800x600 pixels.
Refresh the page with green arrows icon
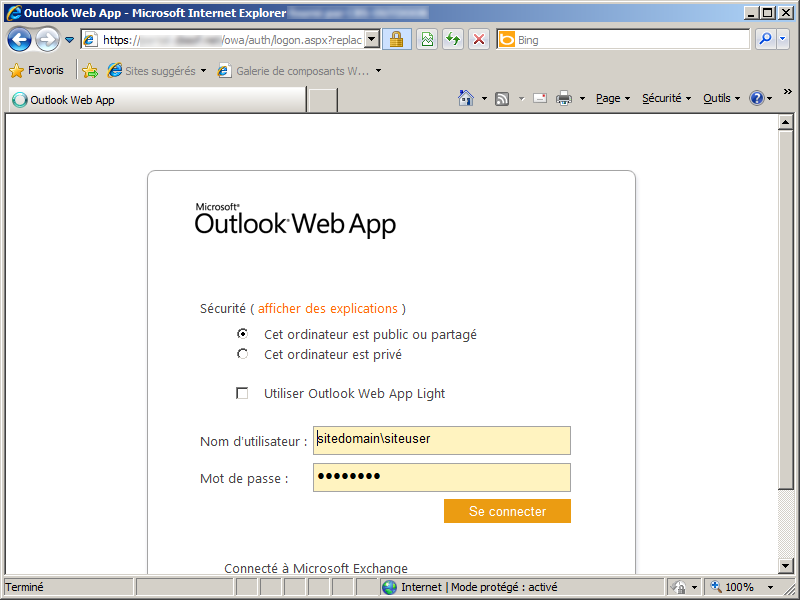453,39
